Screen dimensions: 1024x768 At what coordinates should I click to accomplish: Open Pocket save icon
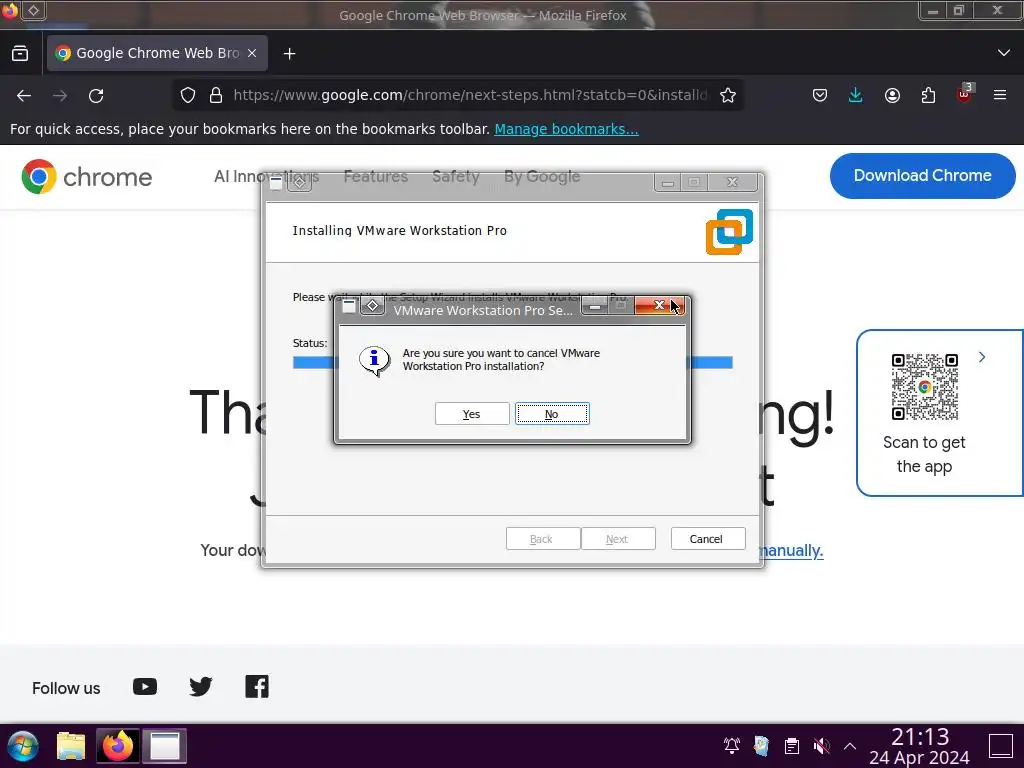(x=820, y=95)
